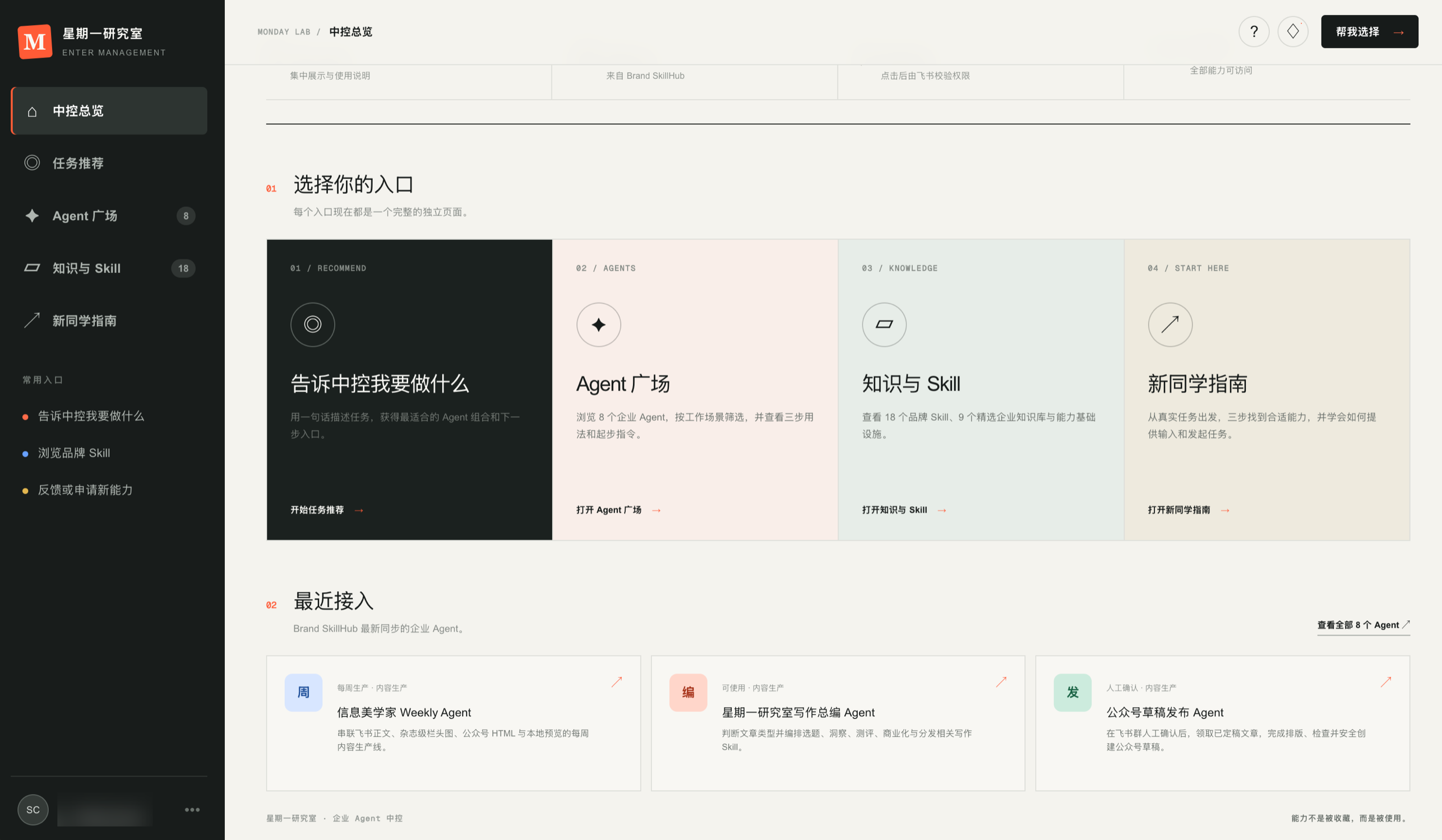
Task: Click label 每周生产 · 内容生产
Action: pos(372,688)
